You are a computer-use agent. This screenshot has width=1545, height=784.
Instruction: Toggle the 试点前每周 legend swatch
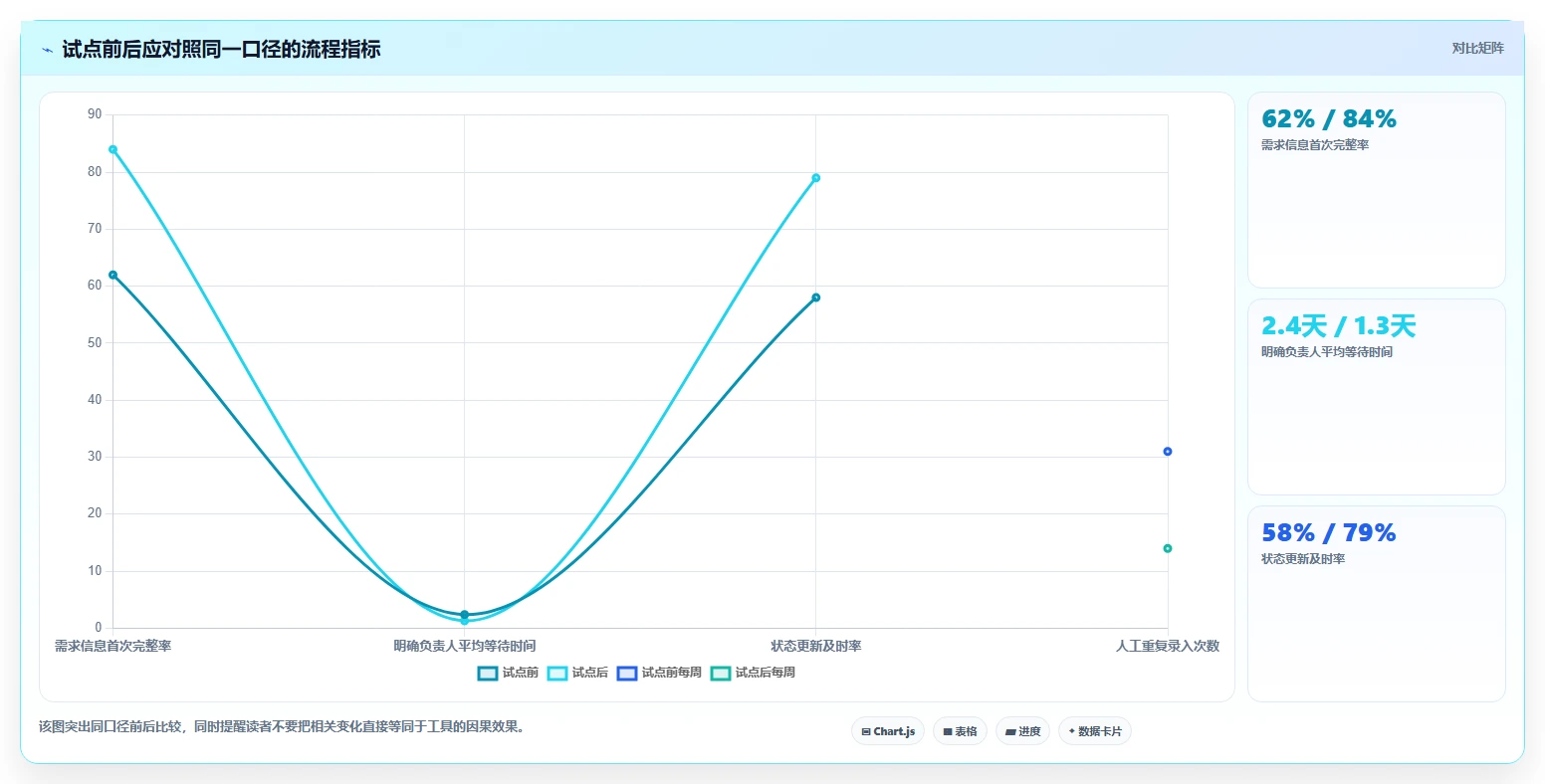click(x=627, y=674)
